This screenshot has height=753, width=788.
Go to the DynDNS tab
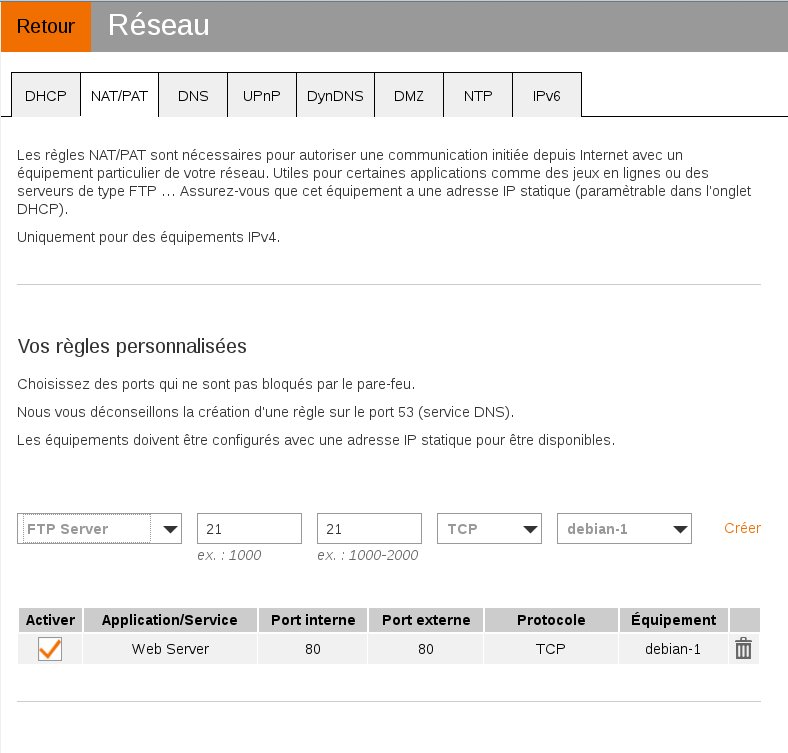[334, 96]
